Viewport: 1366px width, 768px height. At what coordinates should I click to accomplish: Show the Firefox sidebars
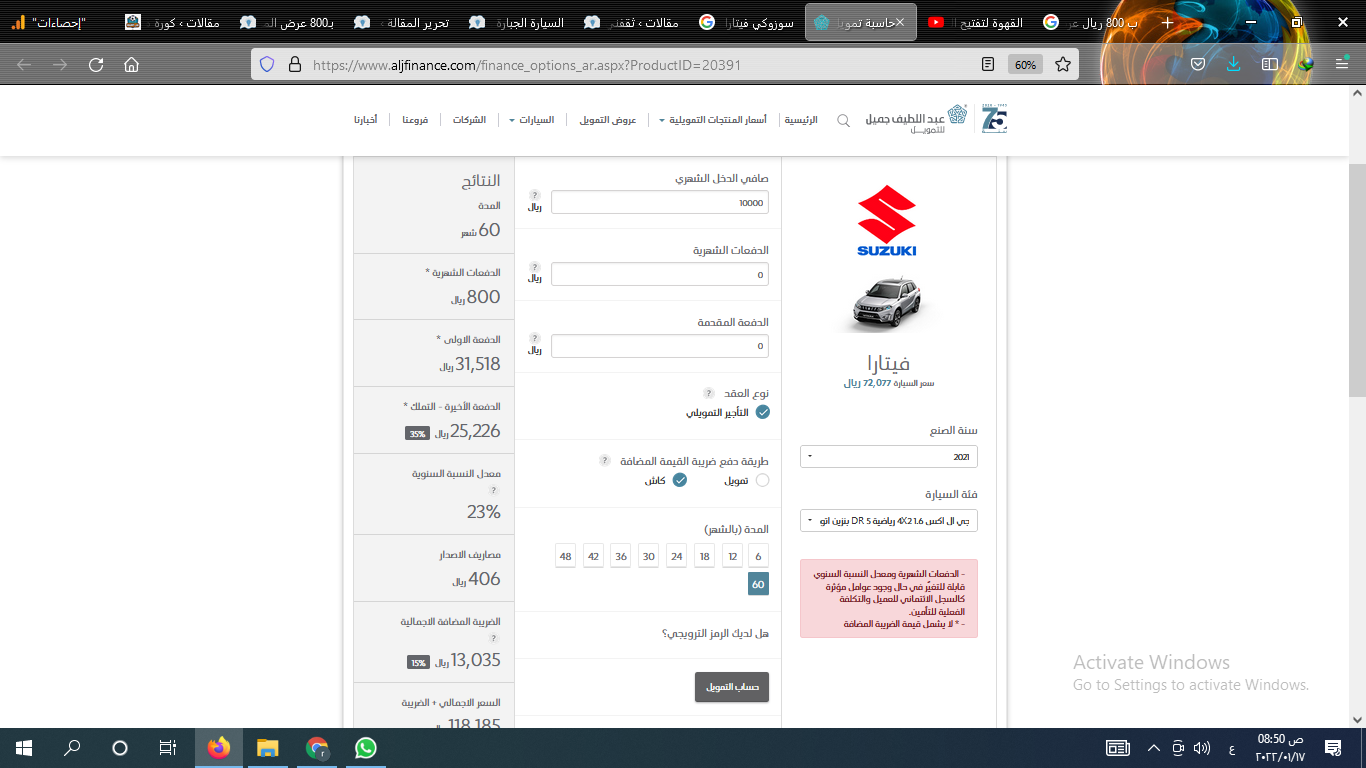(1270, 65)
